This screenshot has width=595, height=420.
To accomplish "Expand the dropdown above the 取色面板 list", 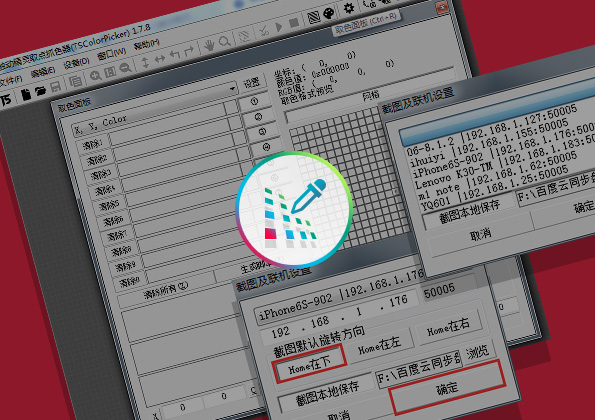I will point(232,88).
